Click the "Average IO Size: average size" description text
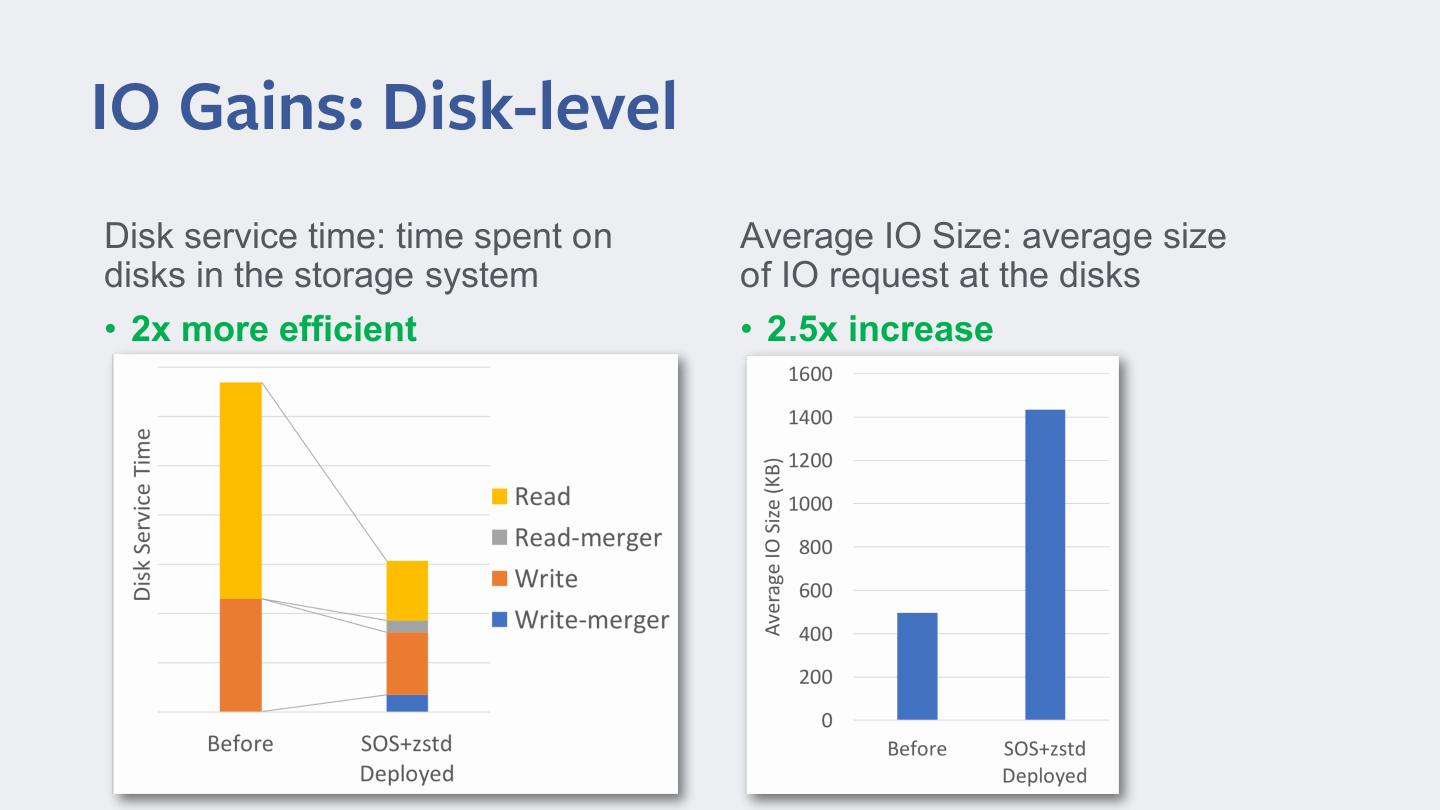 coord(982,237)
